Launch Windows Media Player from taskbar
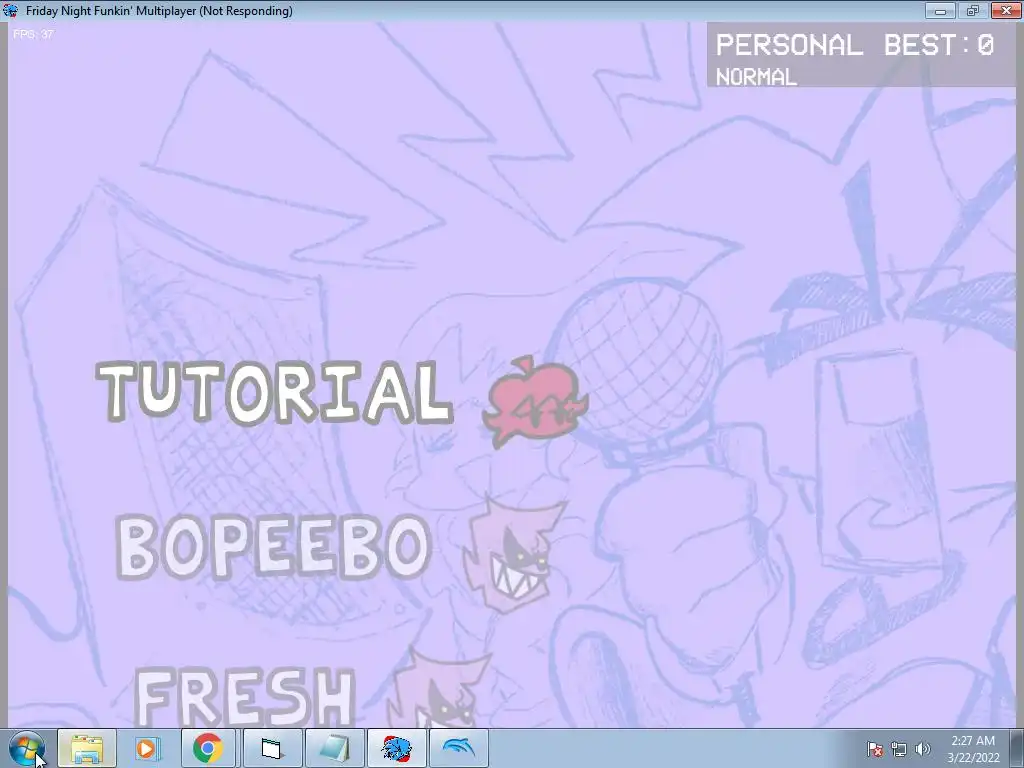This screenshot has height=768, width=1024. (148, 748)
